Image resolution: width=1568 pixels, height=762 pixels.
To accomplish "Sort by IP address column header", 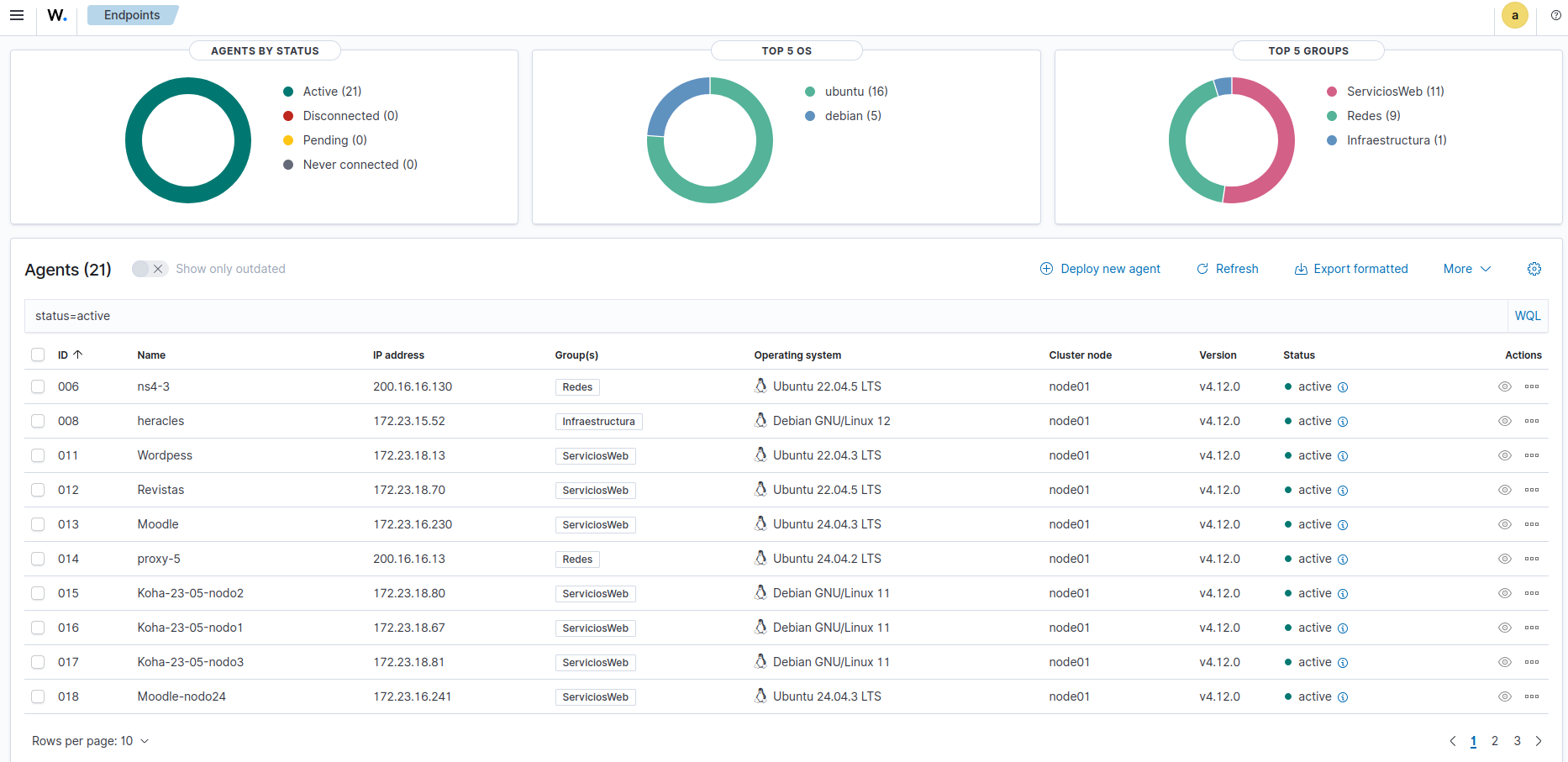I will (x=398, y=355).
